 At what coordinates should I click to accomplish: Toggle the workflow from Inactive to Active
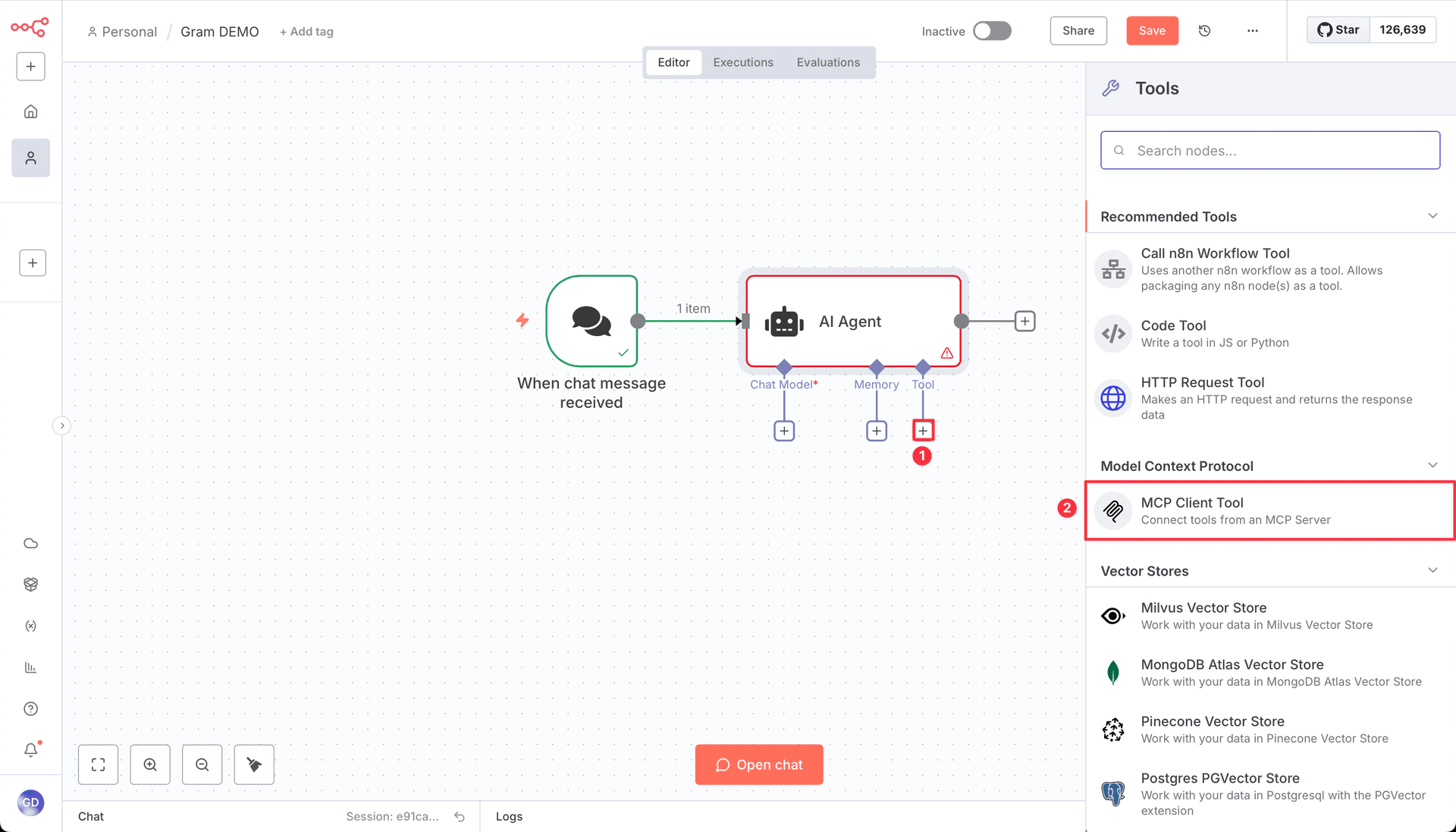992,31
